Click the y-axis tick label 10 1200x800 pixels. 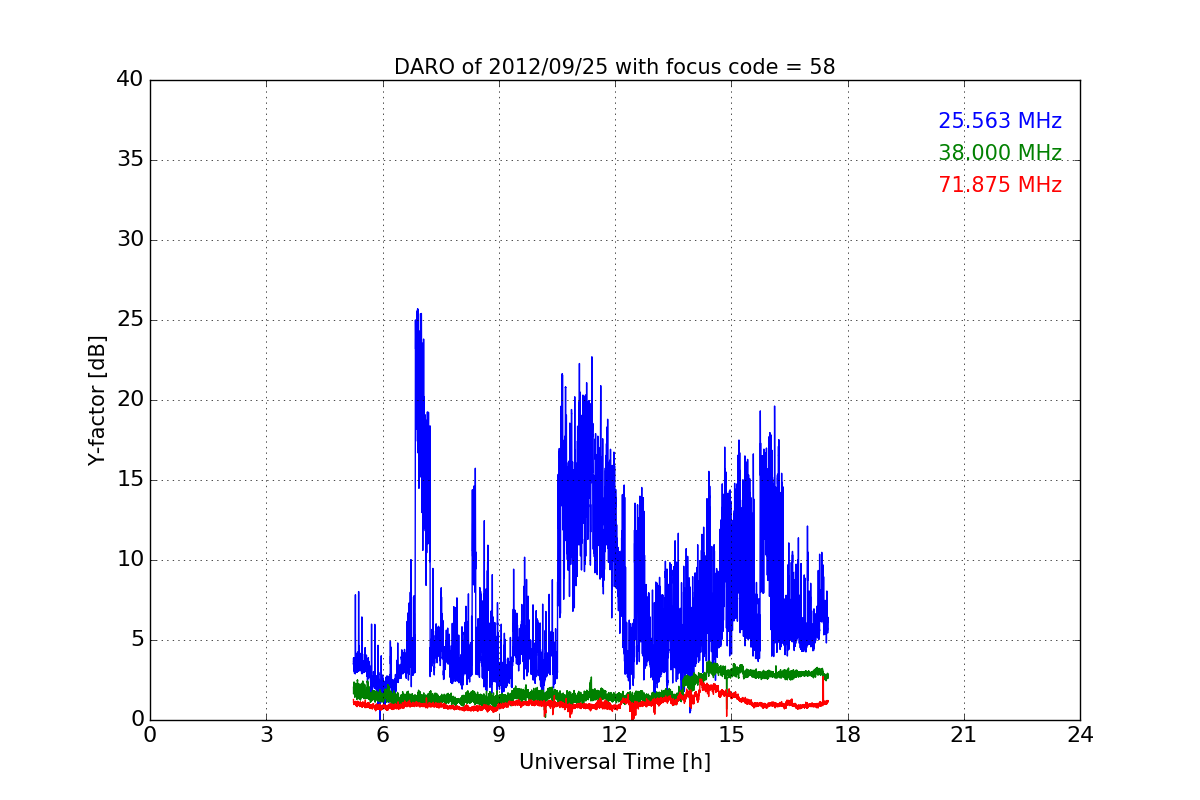[x=130, y=560]
